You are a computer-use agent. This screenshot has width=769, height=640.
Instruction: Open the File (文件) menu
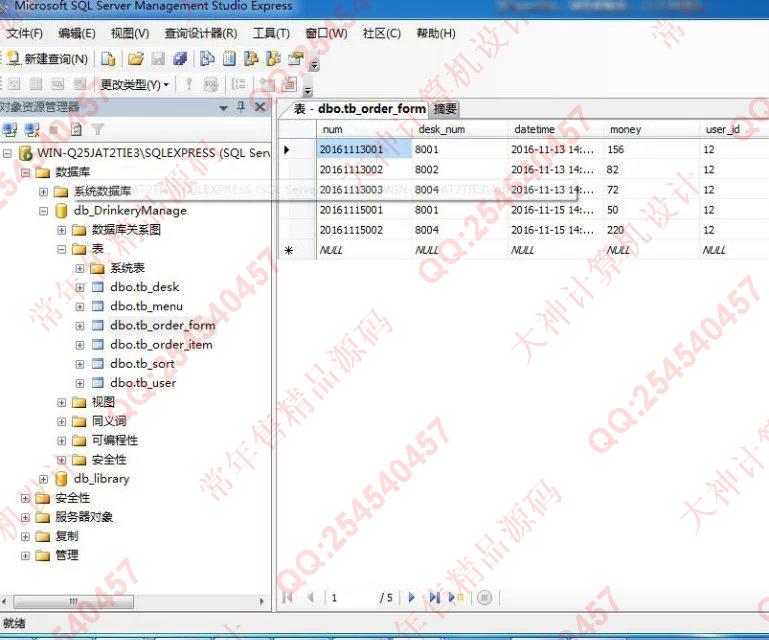pyautogui.click(x=25, y=33)
